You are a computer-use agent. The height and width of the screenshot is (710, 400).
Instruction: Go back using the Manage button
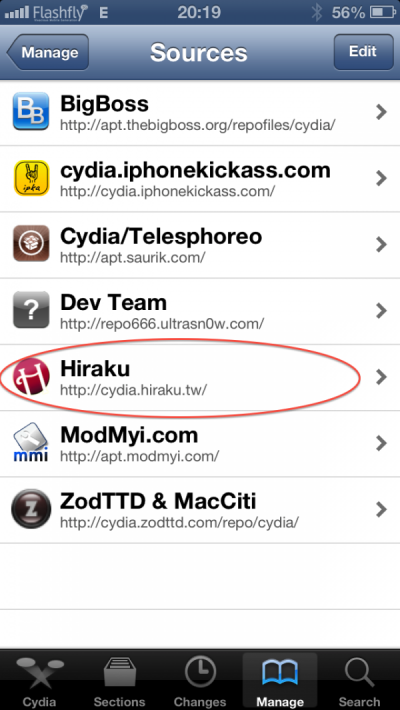click(x=48, y=52)
